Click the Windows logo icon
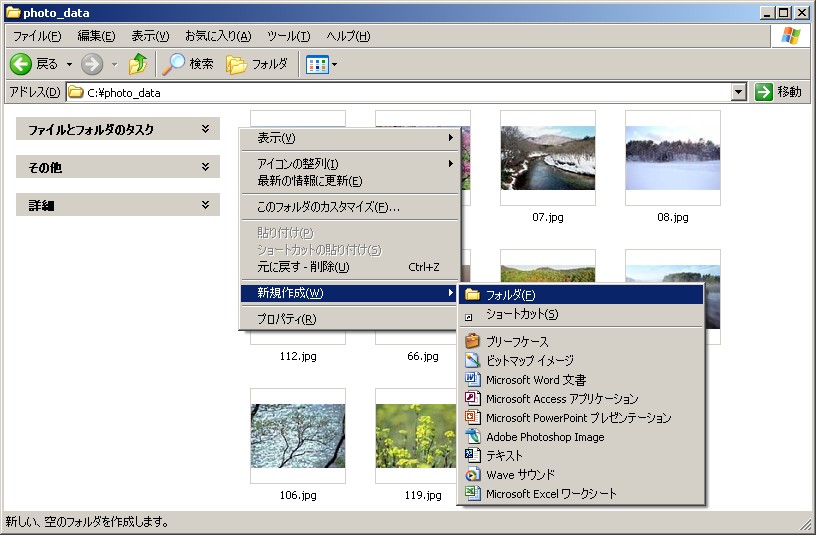The height and width of the screenshot is (535, 816). pos(790,36)
